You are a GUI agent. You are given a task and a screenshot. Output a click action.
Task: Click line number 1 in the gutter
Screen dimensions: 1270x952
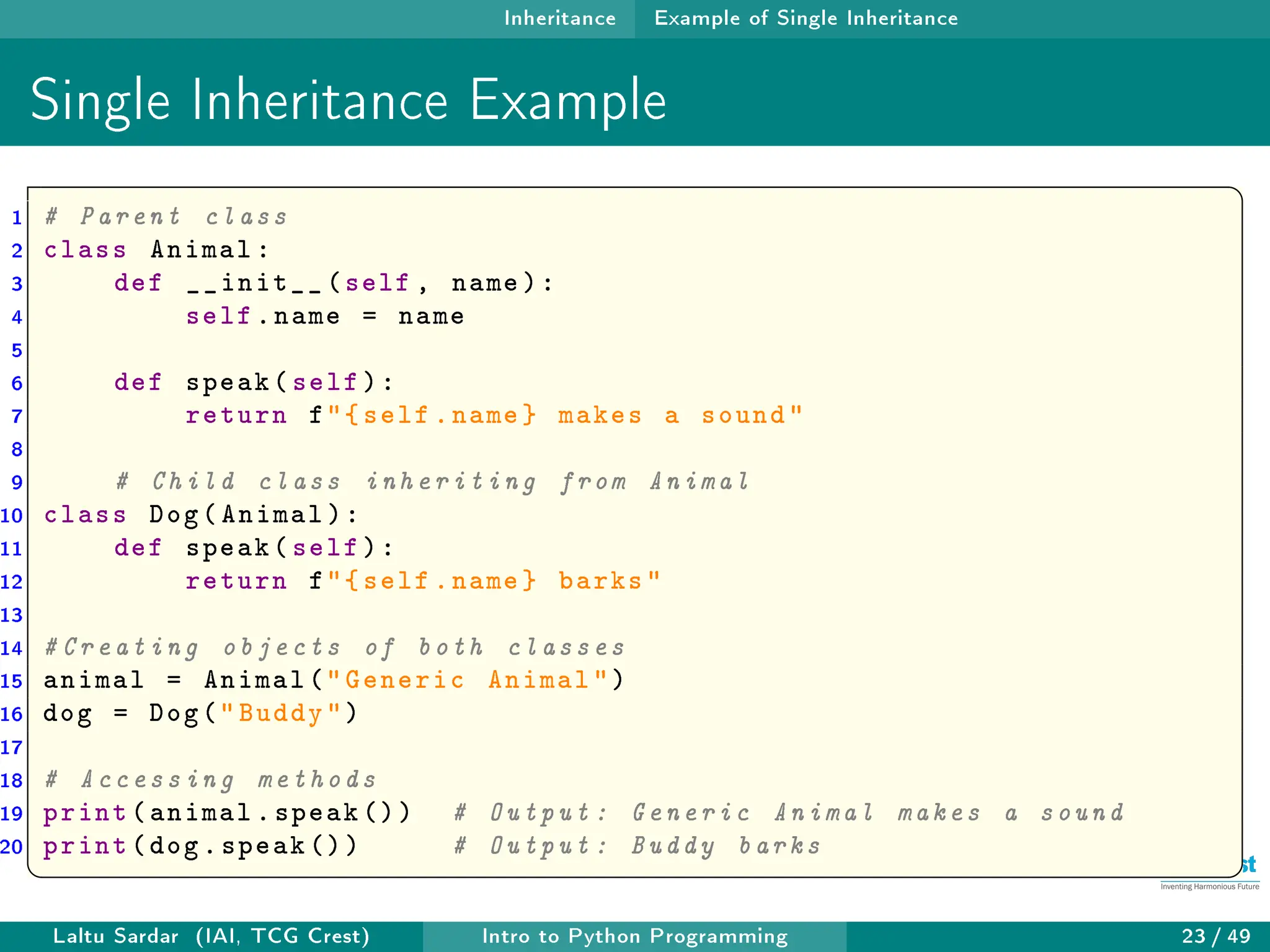(17, 218)
